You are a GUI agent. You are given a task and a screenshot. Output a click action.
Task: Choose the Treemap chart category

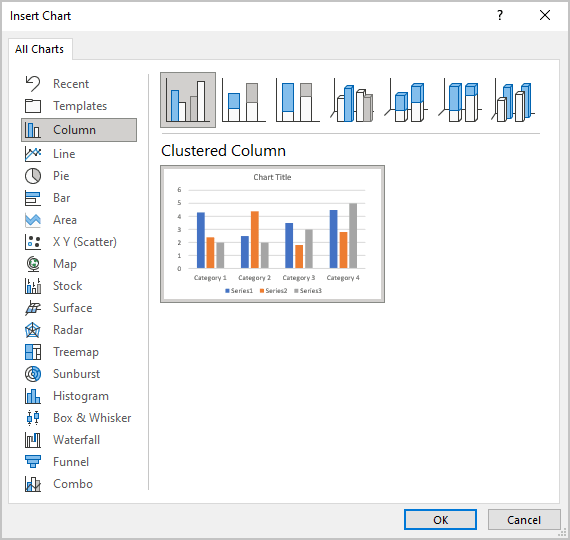[79, 352]
